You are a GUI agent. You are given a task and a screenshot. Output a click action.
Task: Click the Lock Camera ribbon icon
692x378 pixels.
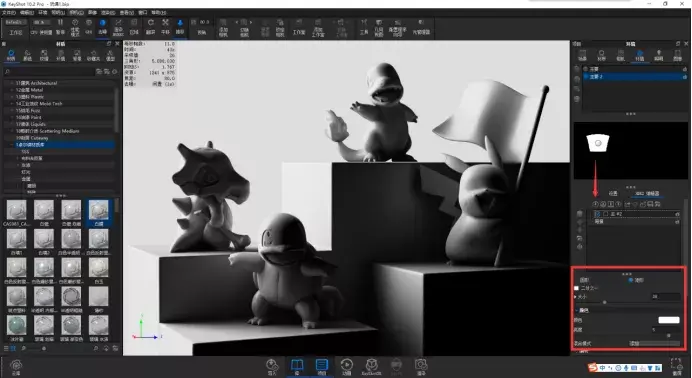280,27
